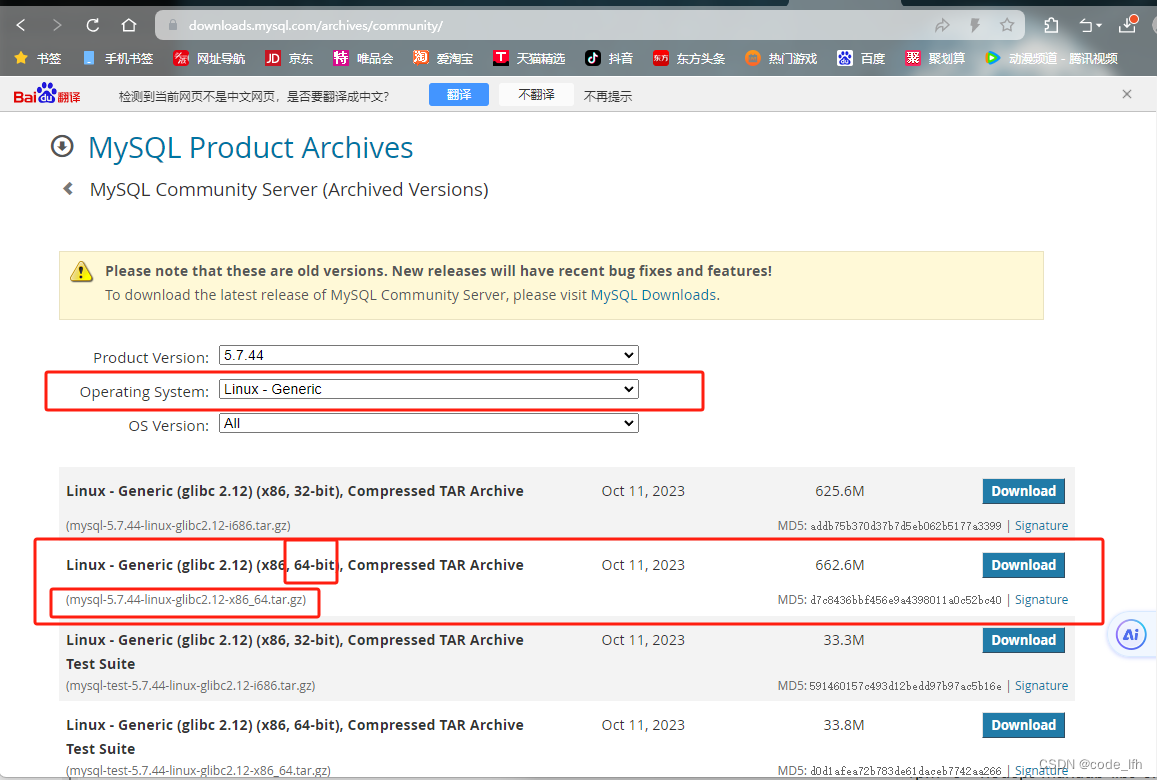Open the Operating System Linux - Generic dropdown
This screenshot has height=780, width=1157.
coord(429,389)
